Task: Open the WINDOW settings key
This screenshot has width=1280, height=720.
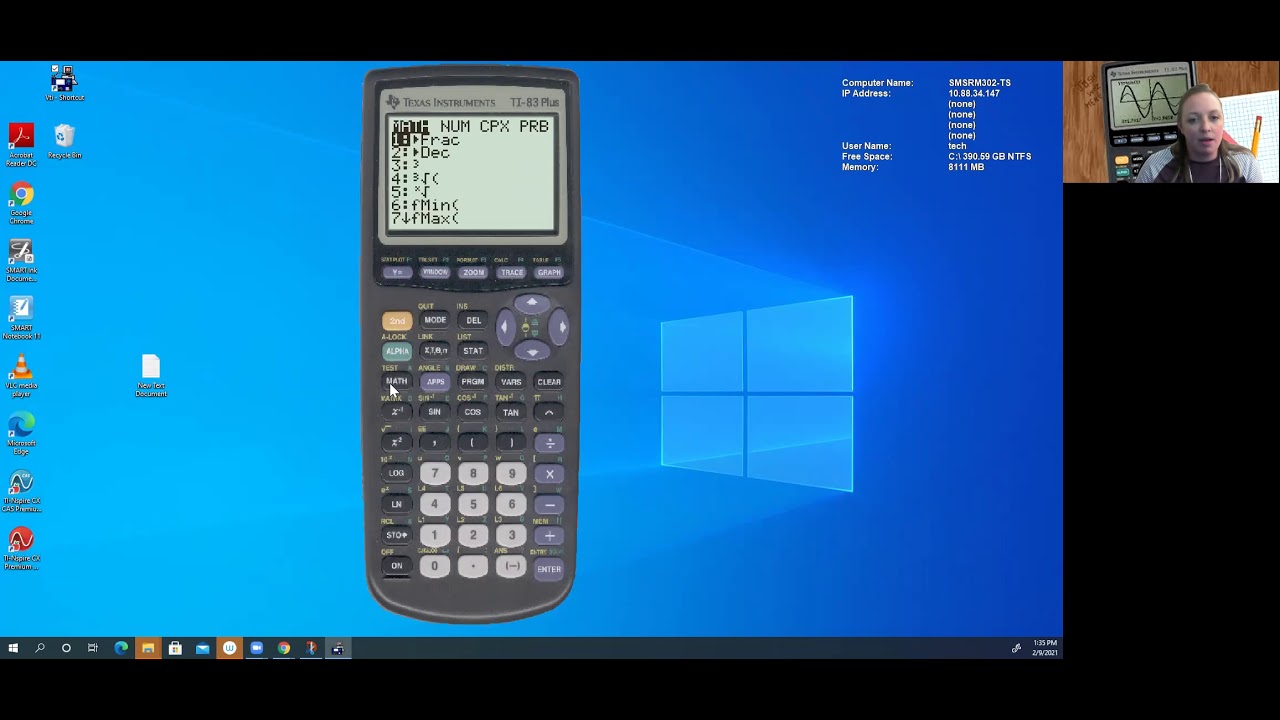Action: pos(435,272)
